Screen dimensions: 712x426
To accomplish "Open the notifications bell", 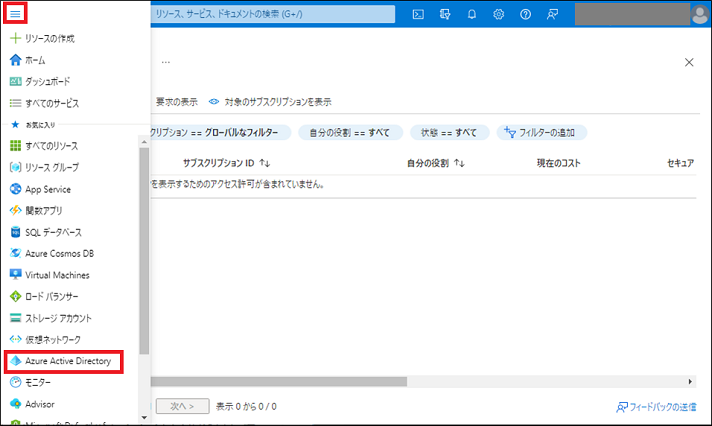I will pos(472,14).
